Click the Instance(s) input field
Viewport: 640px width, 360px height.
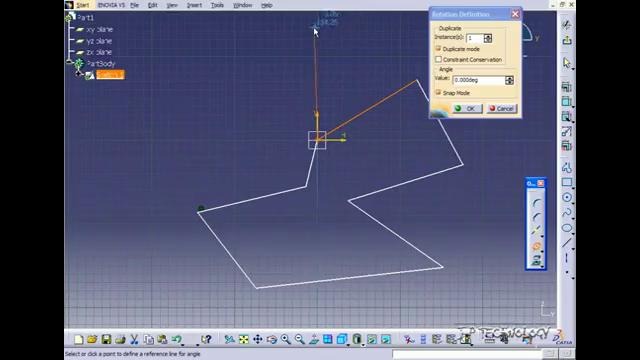click(475, 38)
